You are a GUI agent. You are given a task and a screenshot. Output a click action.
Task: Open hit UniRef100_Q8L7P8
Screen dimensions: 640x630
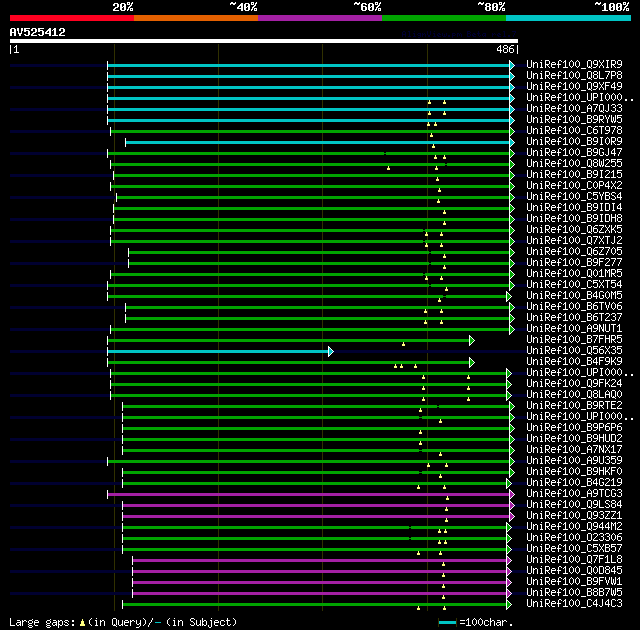(x=574, y=75)
